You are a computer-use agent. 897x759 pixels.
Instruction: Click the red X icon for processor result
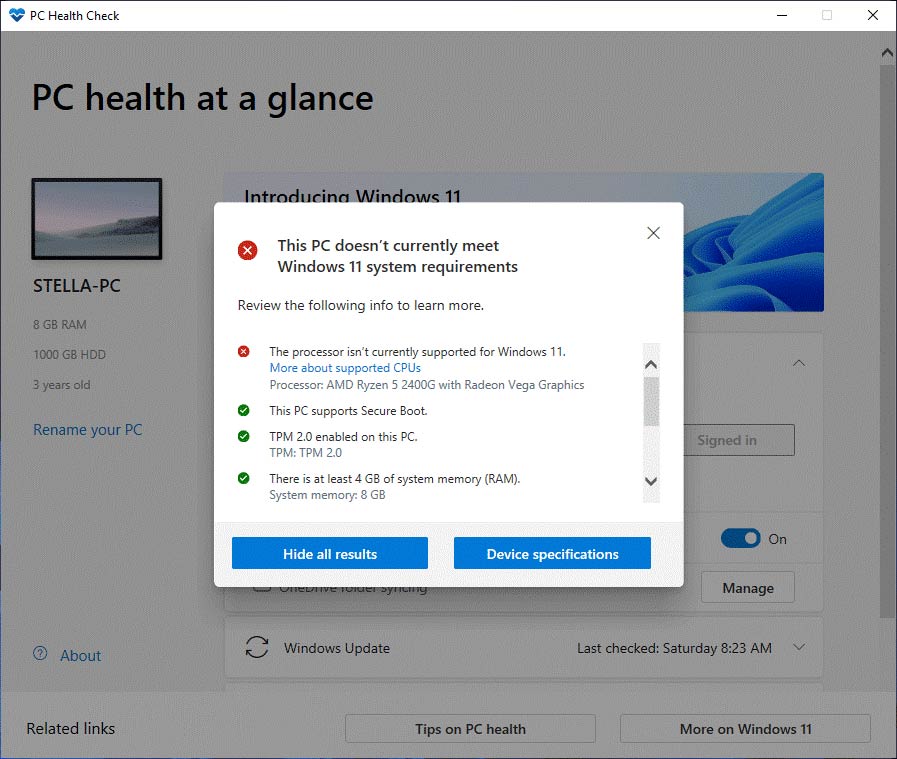244,351
